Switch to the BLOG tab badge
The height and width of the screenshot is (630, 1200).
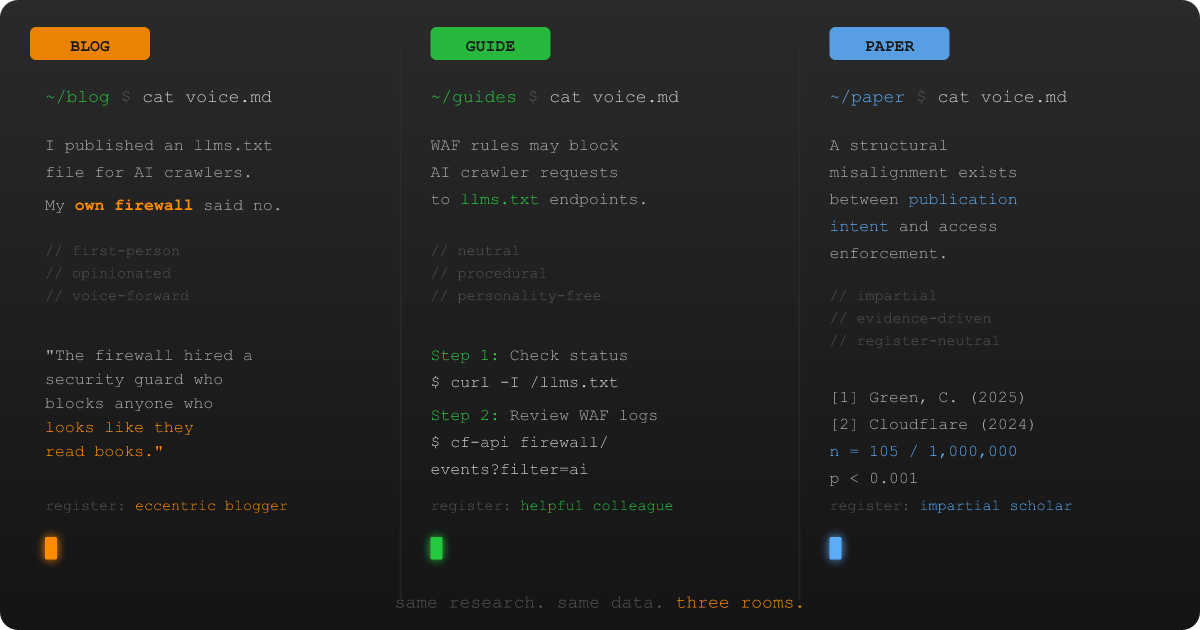pos(89,44)
